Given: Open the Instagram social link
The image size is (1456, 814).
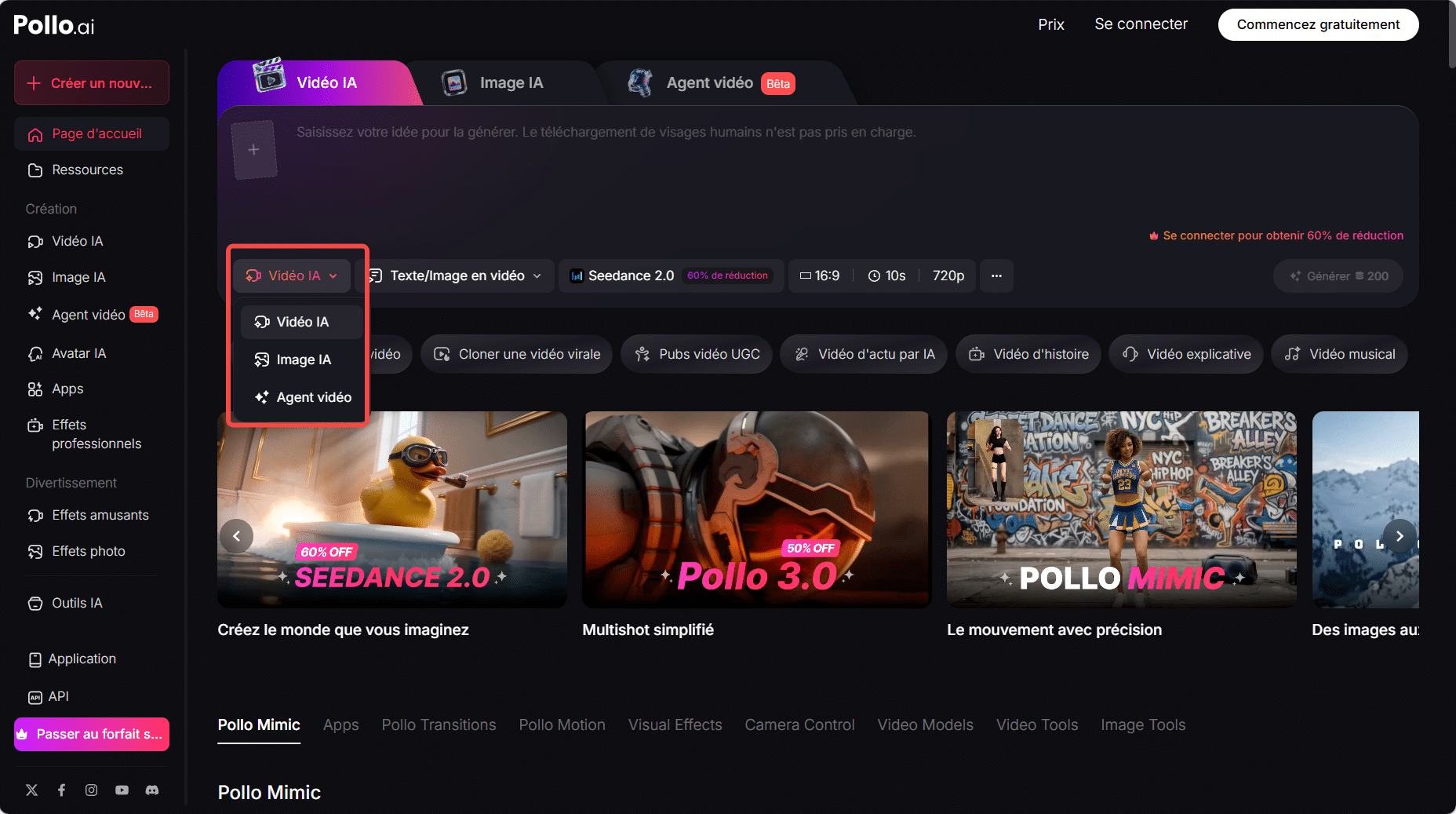Looking at the screenshot, I should [x=92, y=790].
